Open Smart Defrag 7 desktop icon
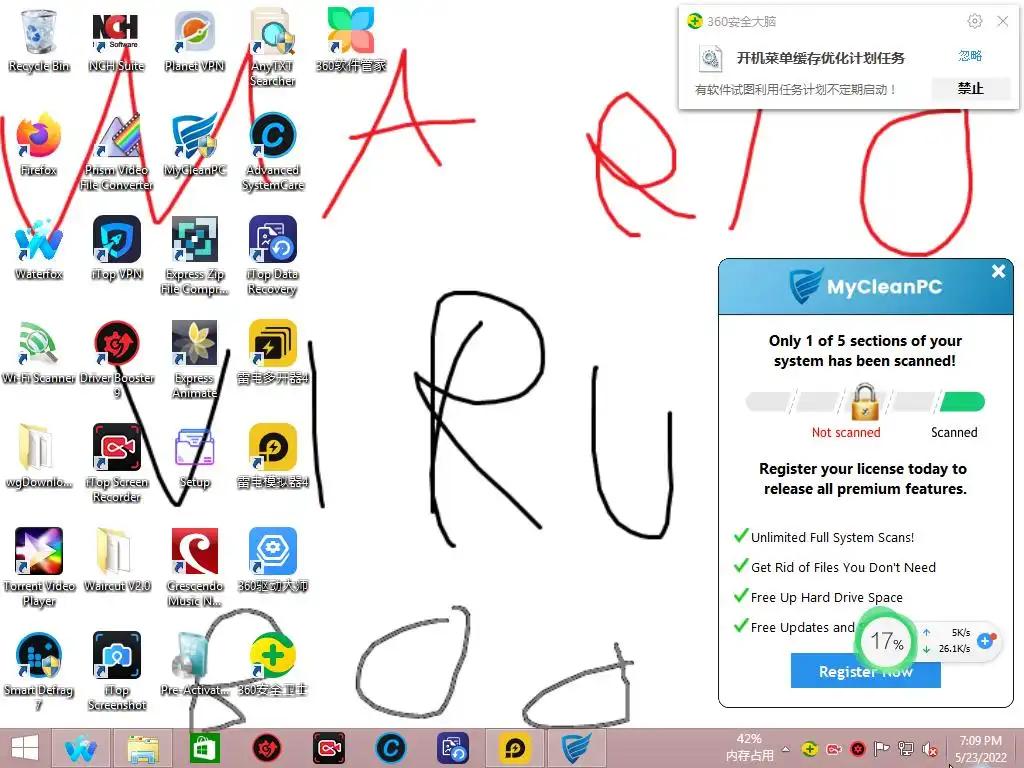The width and height of the screenshot is (1024, 768). [39, 671]
